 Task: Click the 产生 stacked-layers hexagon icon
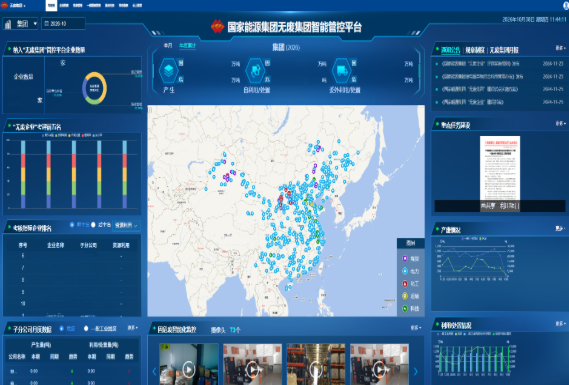click(168, 71)
